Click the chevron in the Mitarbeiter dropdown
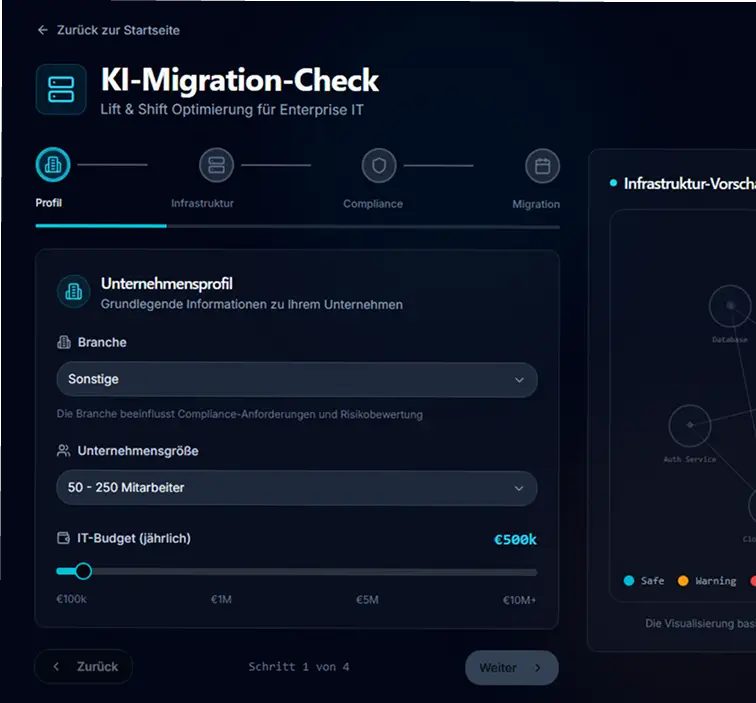This screenshot has height=703, width=756. [519, 488]
